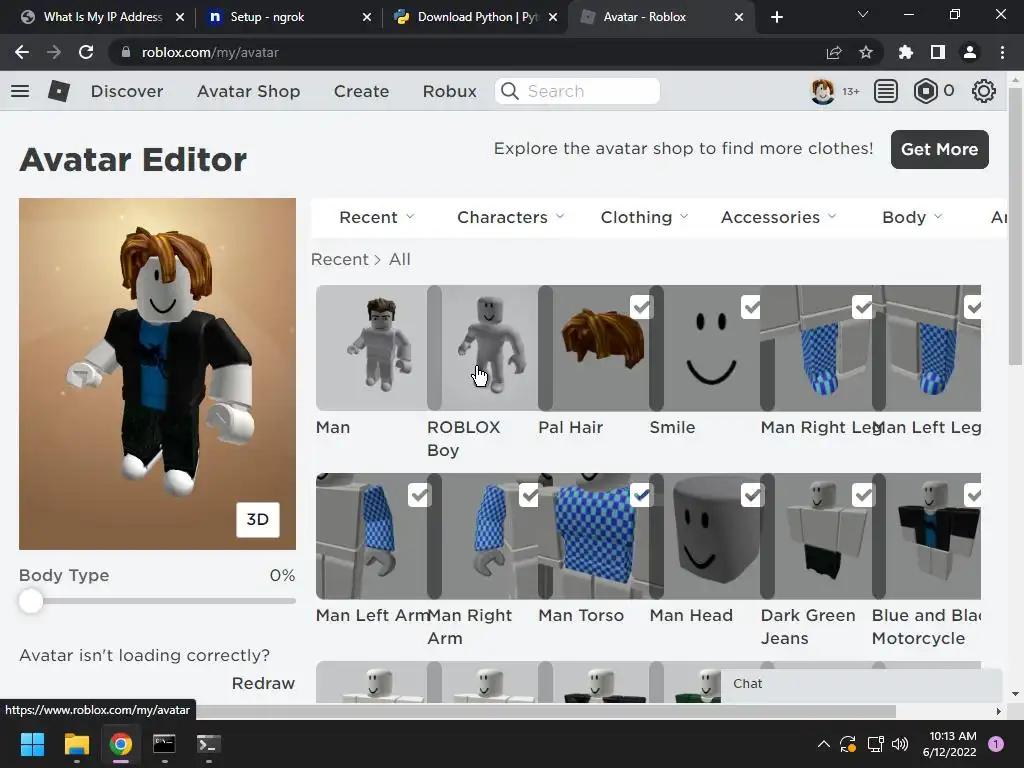Open the Command Prompt taskbar icon

coord(164,744)
